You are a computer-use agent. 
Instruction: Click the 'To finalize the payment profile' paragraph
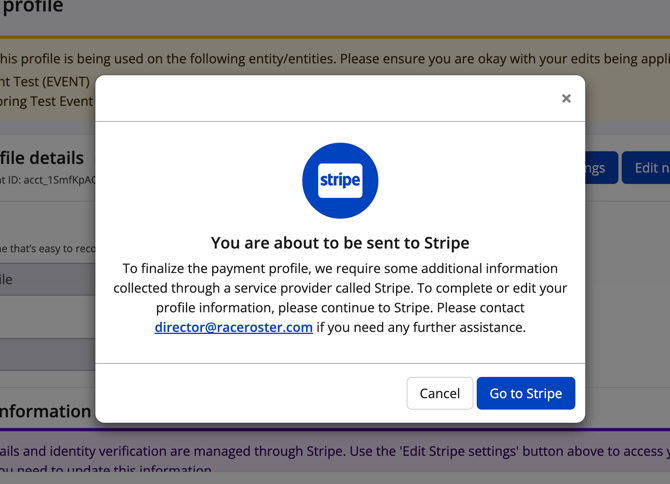340,298
